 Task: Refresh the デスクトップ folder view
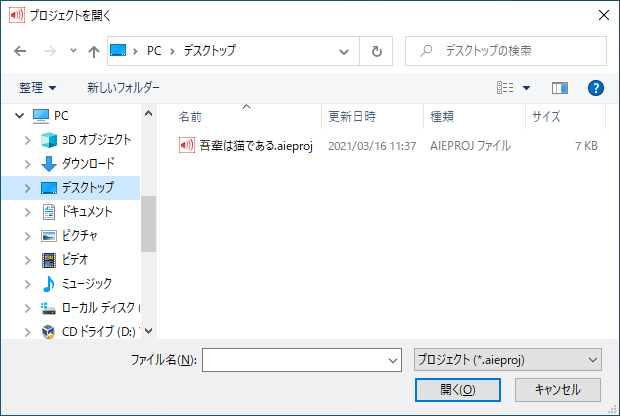376,51
